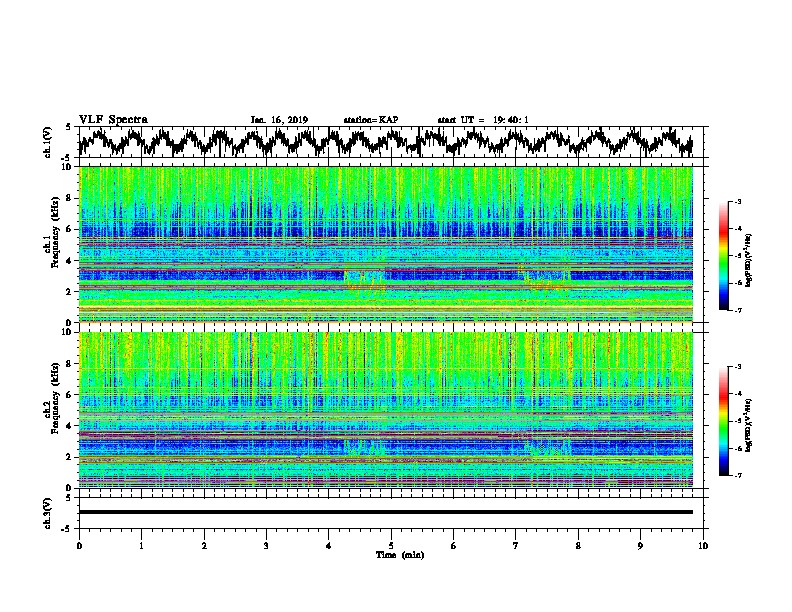Image resolution: width=792 pixels, height=612 pixels.
Task: Click the "Time (min)" axis label
Action: pyautogui.click(x=400, y=555)
